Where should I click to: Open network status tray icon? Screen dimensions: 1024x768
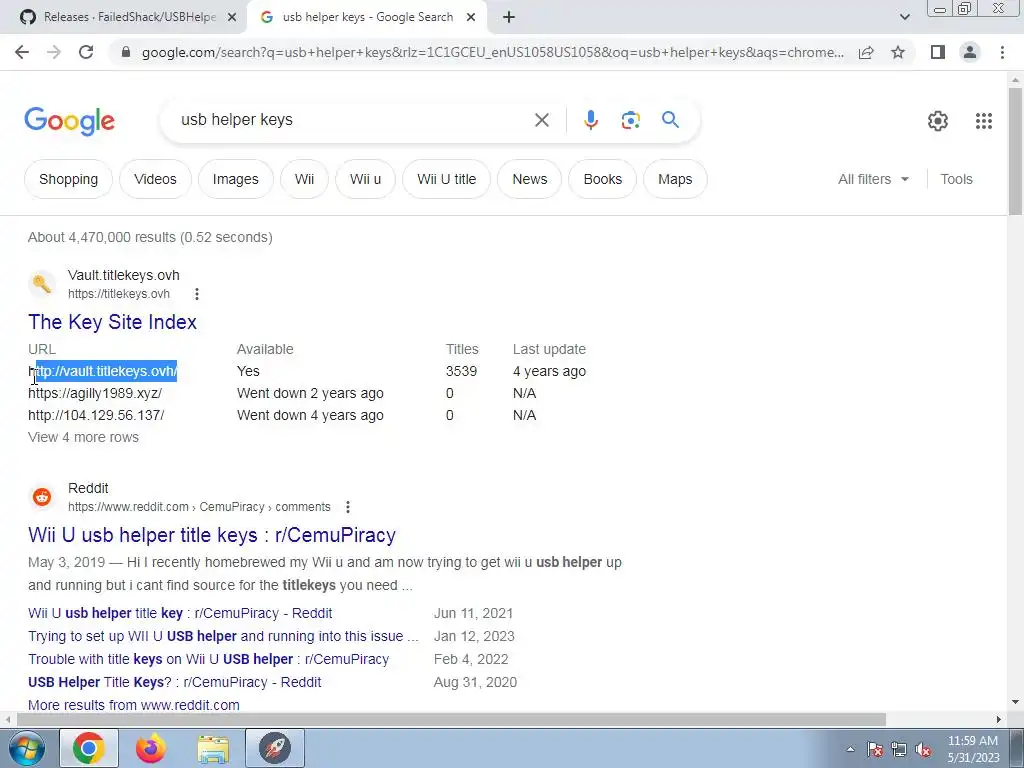tap(899, 749)
